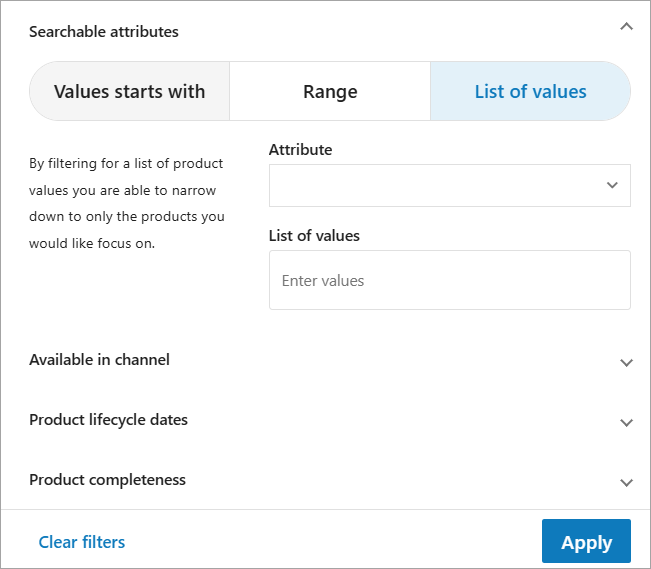
Task: Expand Product lifecycle dates chevron arrow
Action: coord(626,422)
